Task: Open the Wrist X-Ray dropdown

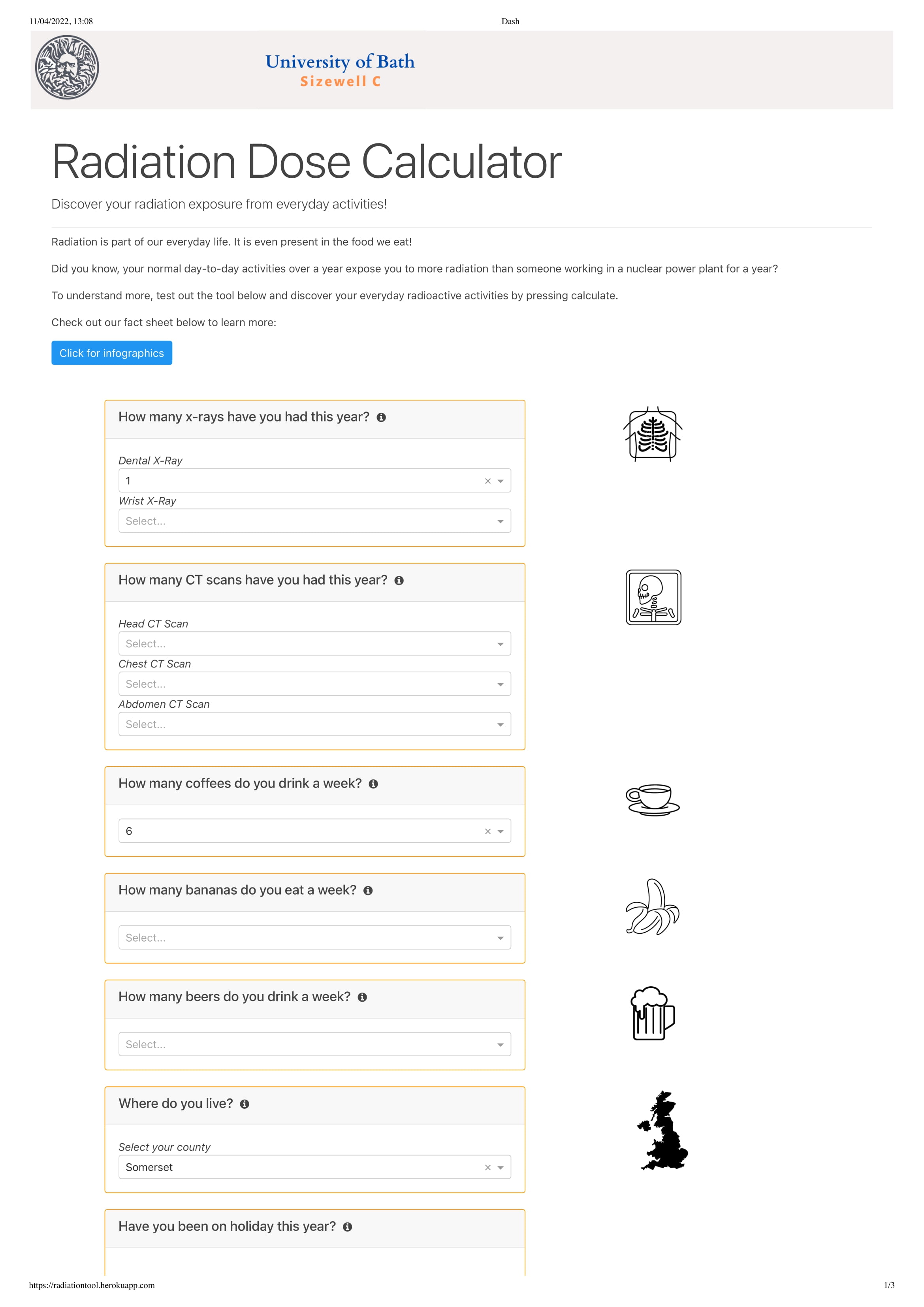Action: click(500, 520)
